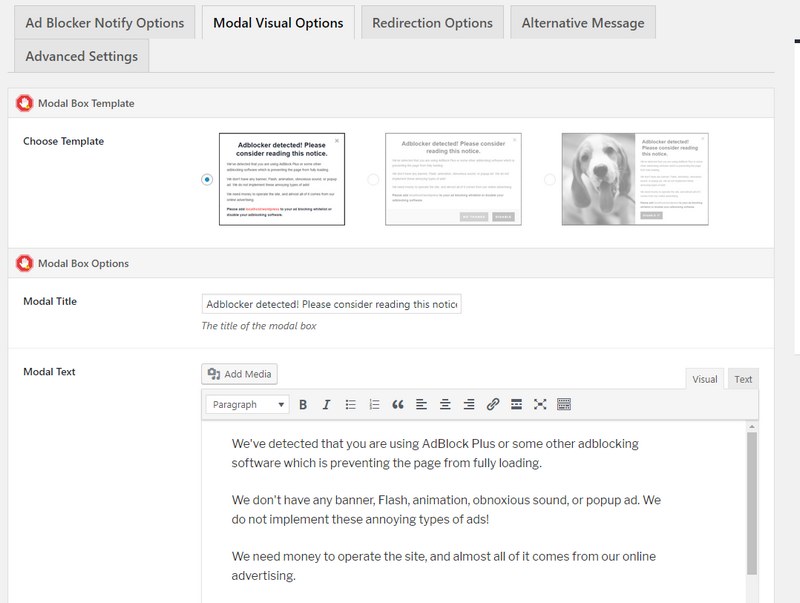Toggle bold formatting in editor toolbar
Image resolution: width=800 pixels, height=603 pixels.
click(x=303, y=405)
